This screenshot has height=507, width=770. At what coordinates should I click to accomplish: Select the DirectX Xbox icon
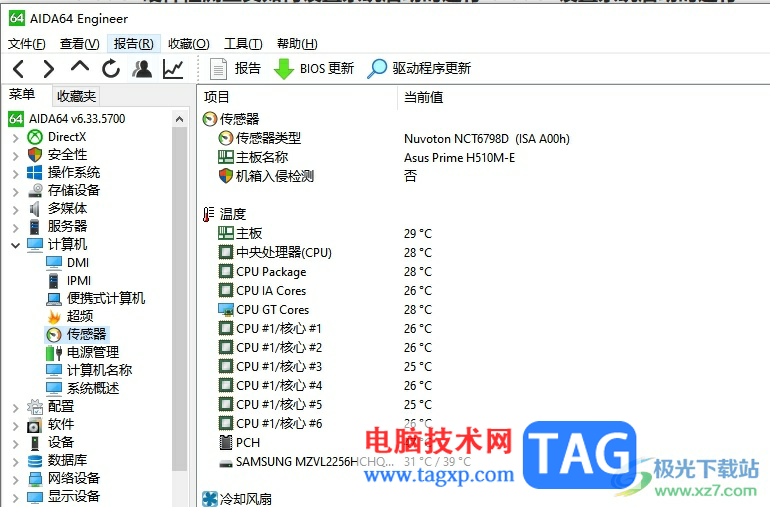click(x=35, y=137)
